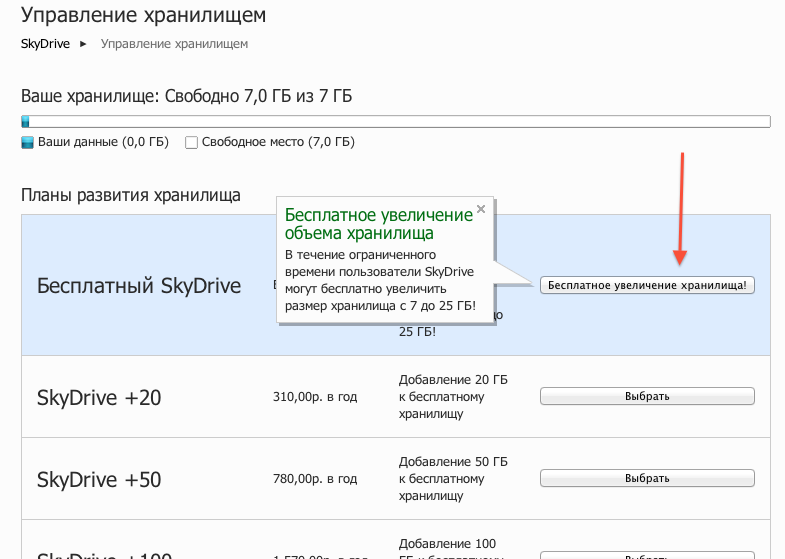Click the '780,00р. в год' price

tap(315, 479)
